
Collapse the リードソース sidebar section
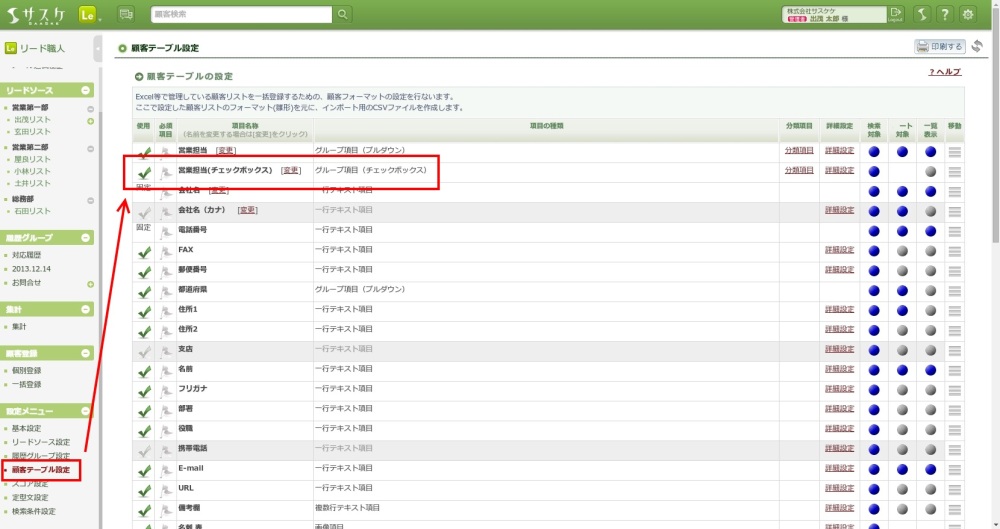click(87, 90)
